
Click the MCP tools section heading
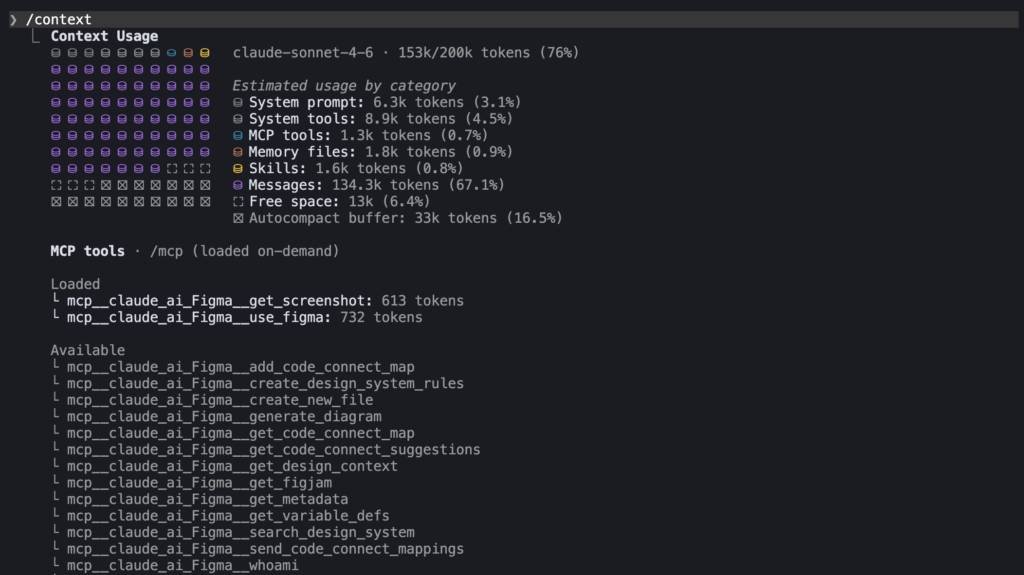(88, 251)
